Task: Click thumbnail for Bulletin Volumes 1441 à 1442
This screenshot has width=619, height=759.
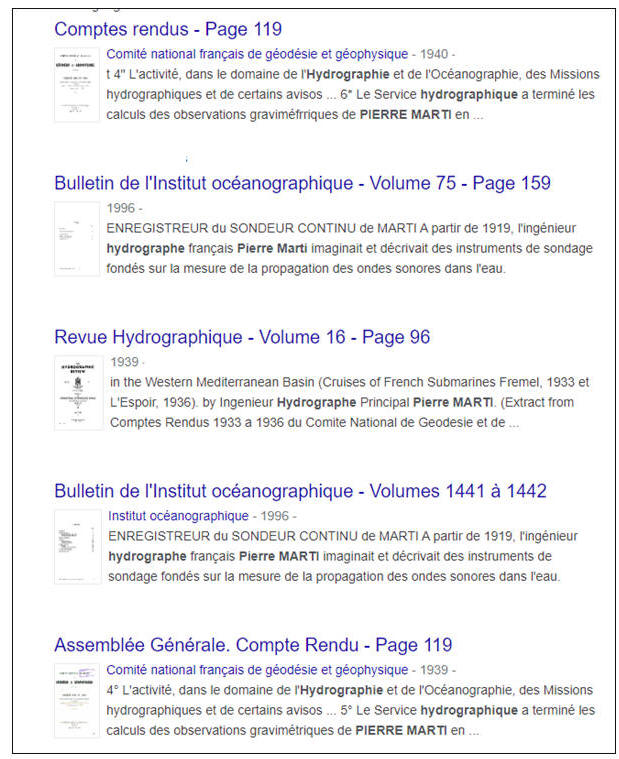Action: tap(77, 547)
